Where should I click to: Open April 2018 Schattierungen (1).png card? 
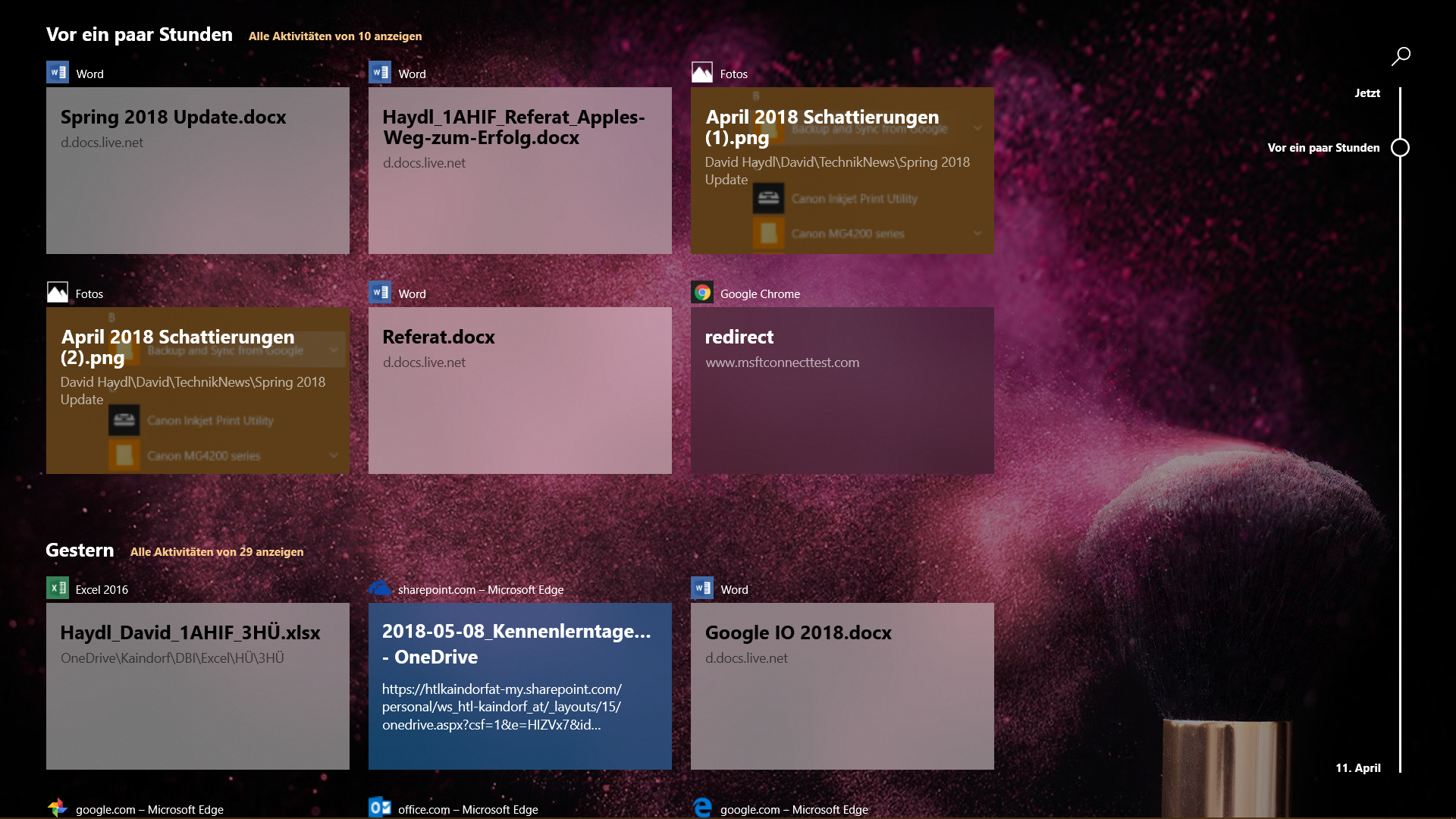pyautogui.click(x=843, y=171)
